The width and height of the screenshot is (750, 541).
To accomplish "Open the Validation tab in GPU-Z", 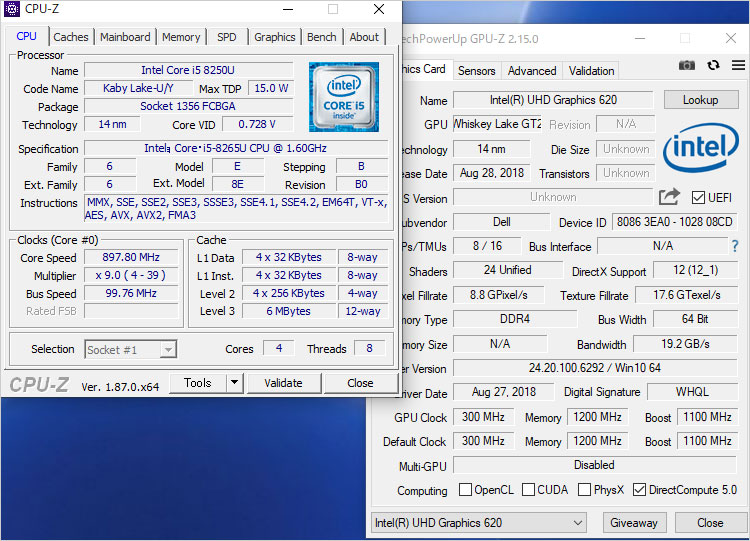I will pos(591,71).
